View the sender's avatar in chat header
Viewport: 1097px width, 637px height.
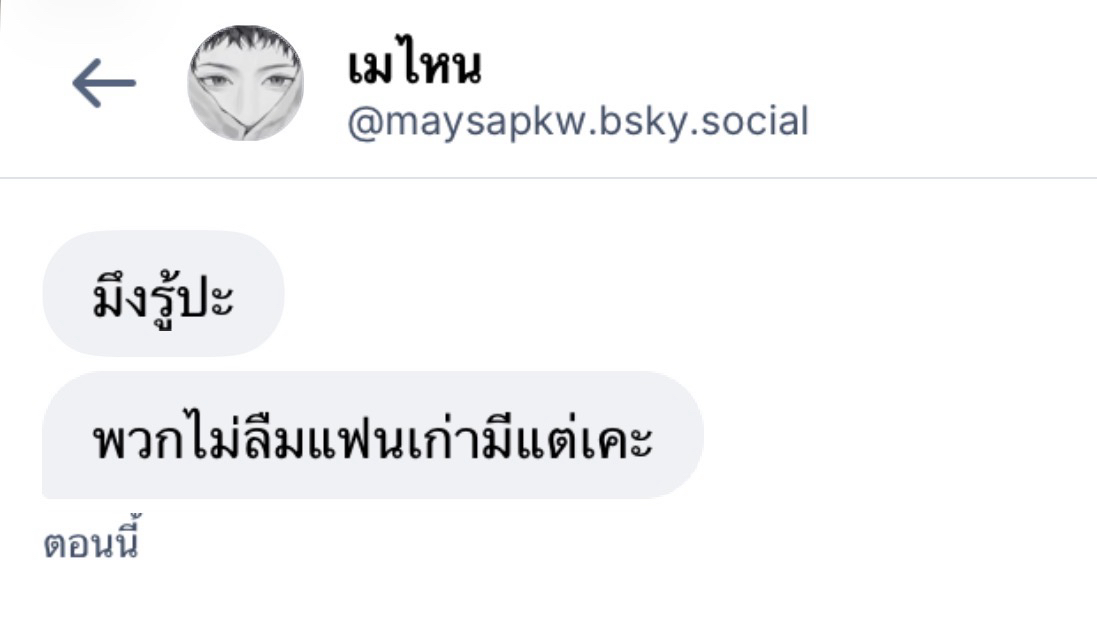246,83
